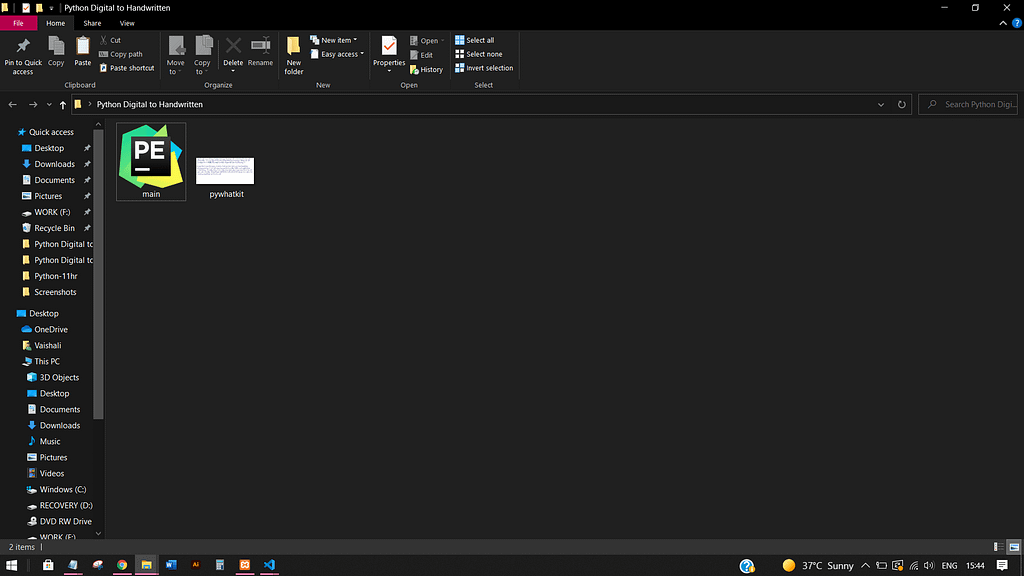This screenshot has height=576, width=1024.
Task: Invert the current selection
Action: [484, 68]
